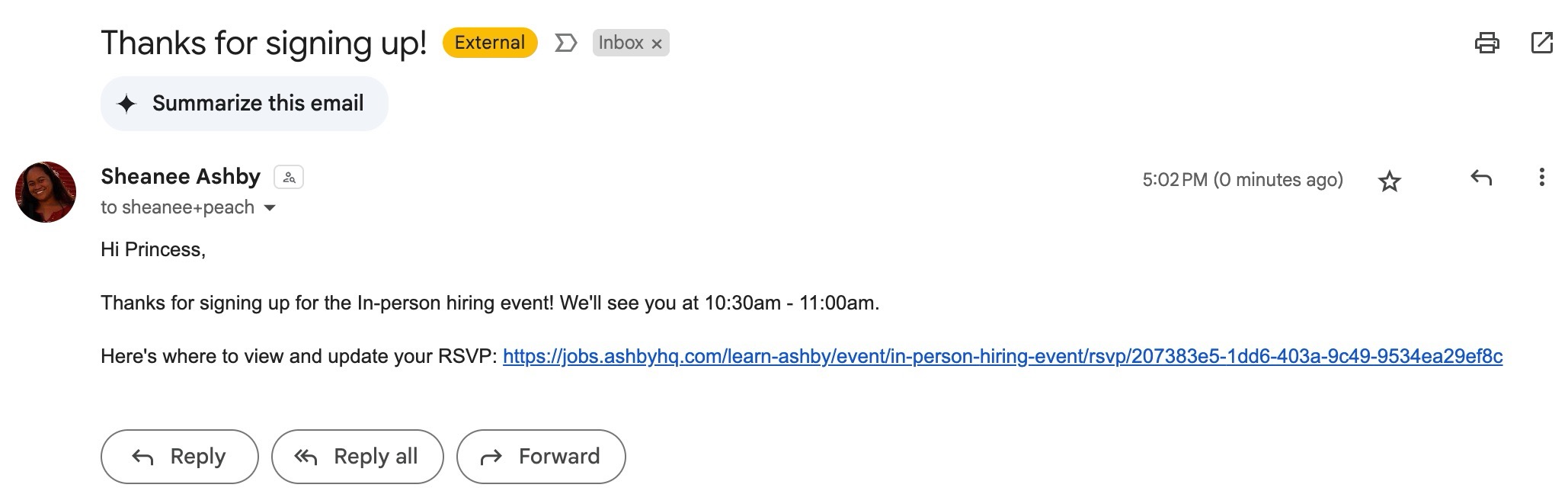Open the ashbyhq RSVP link

[1003, 356]
